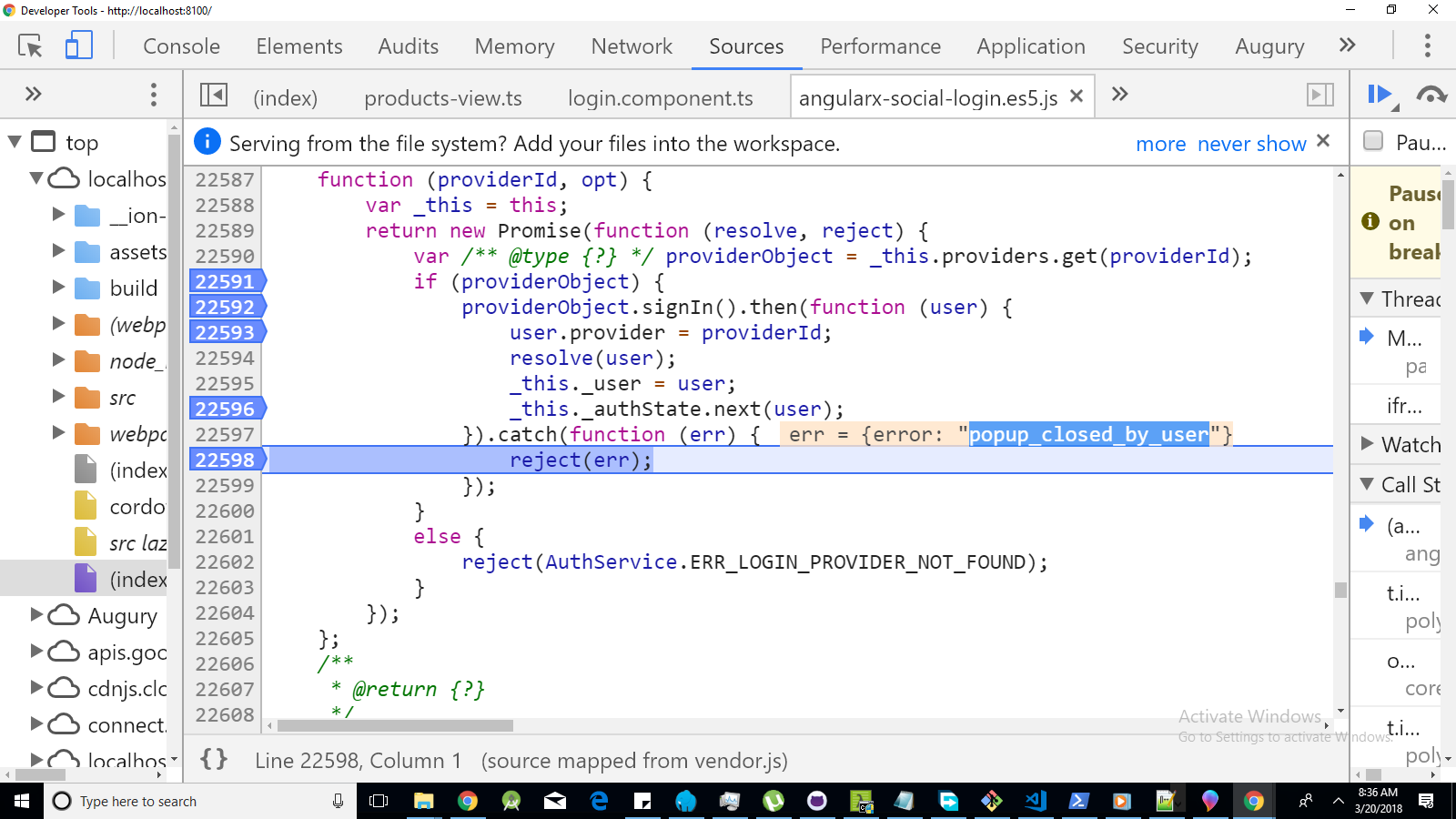Click the never show link

[x=1250, y=143]
